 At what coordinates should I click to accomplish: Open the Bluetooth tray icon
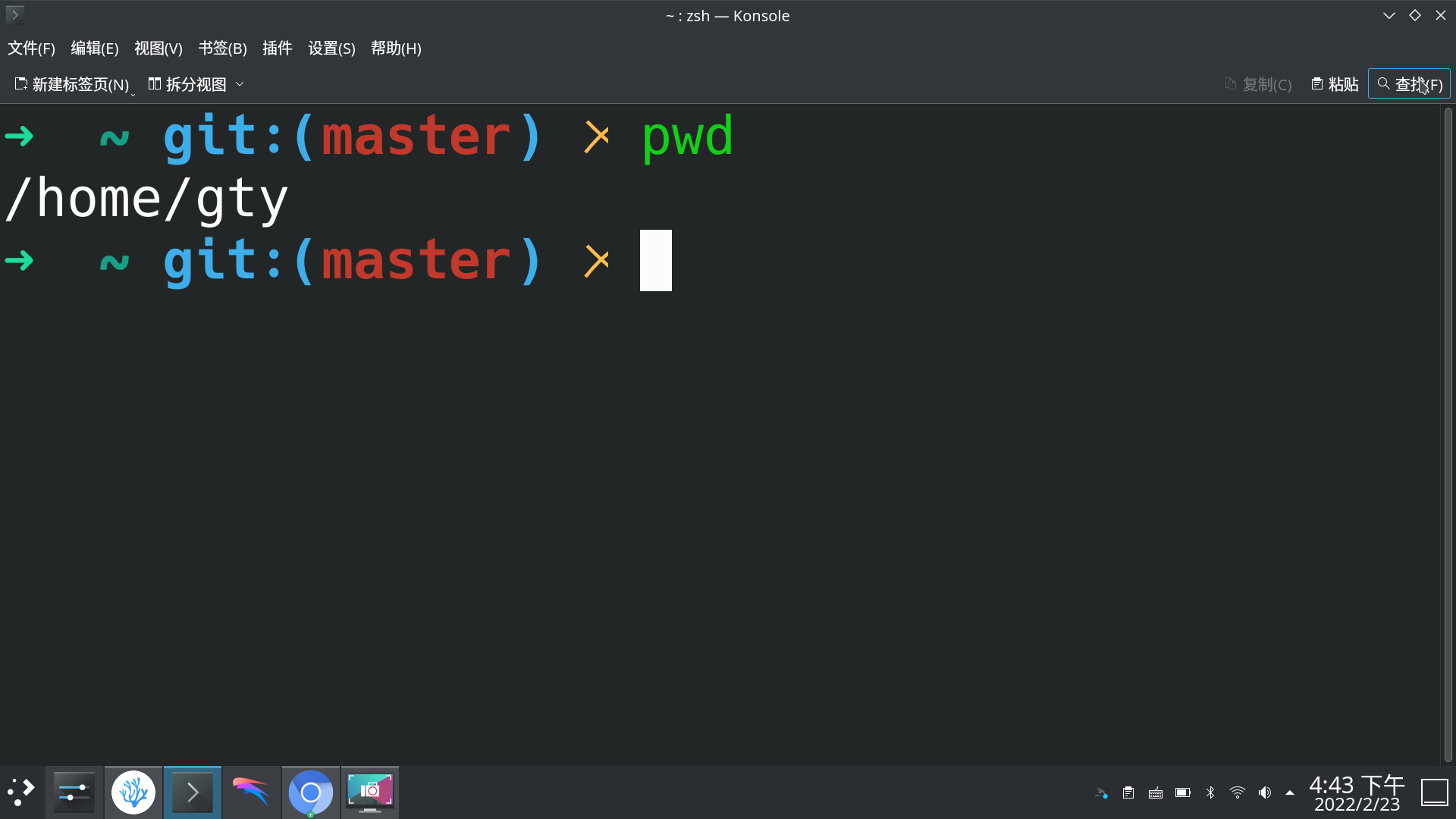point(1210,793)
